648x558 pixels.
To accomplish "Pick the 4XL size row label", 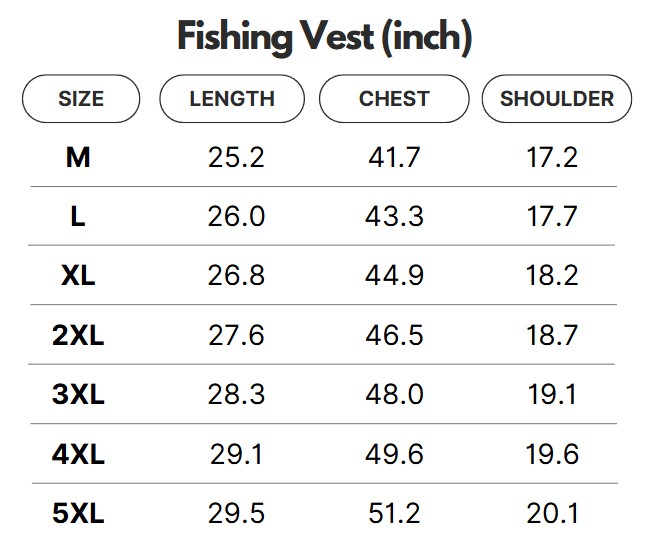I will (x=78, y=454).
